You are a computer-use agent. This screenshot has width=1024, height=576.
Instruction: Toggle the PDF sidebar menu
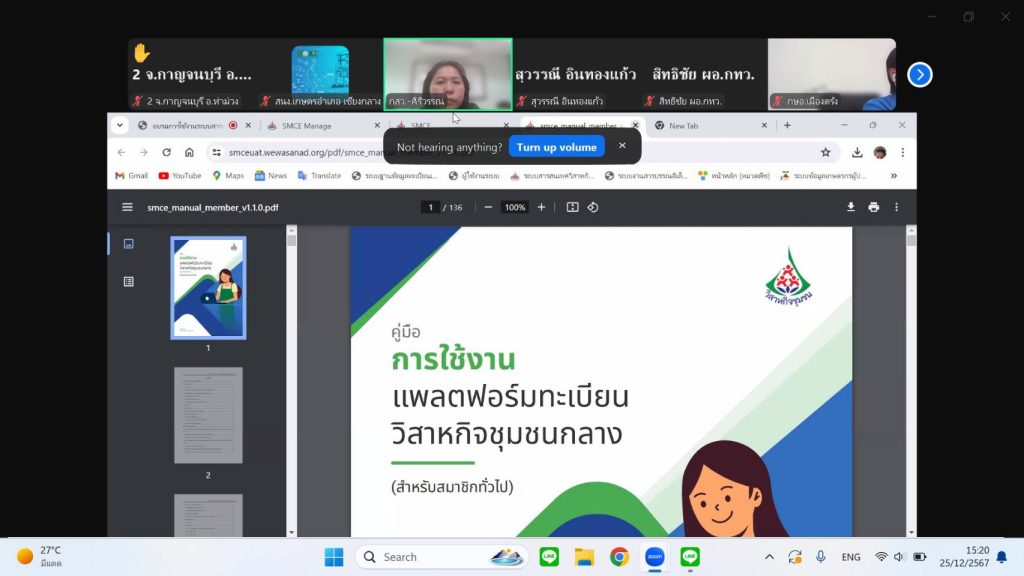click(127, 207)
